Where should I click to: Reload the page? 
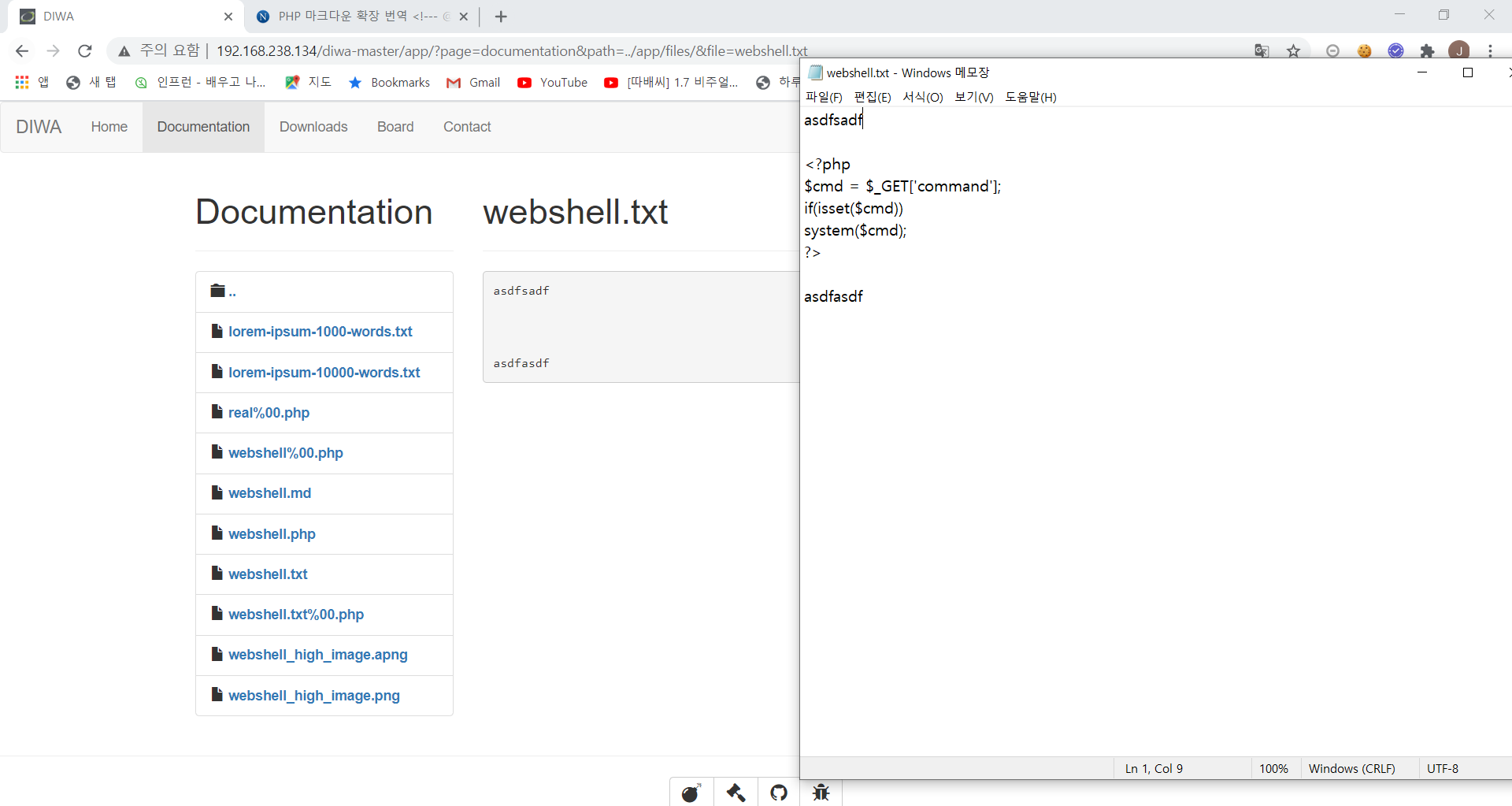tap(85, 51)
